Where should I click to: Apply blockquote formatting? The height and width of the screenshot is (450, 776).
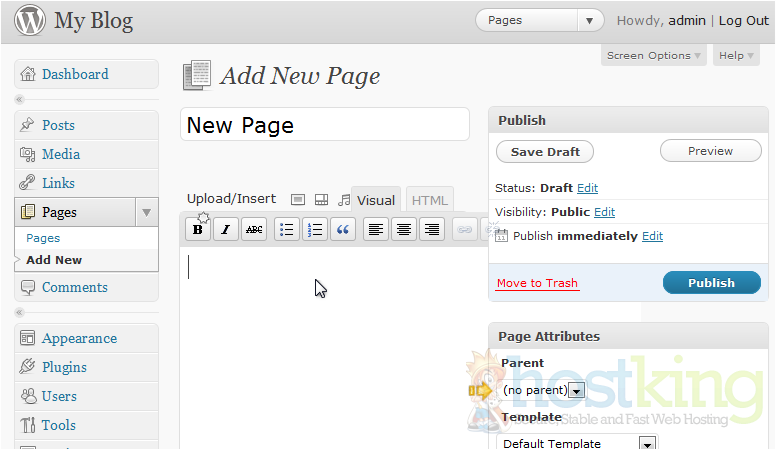point(343,230)
